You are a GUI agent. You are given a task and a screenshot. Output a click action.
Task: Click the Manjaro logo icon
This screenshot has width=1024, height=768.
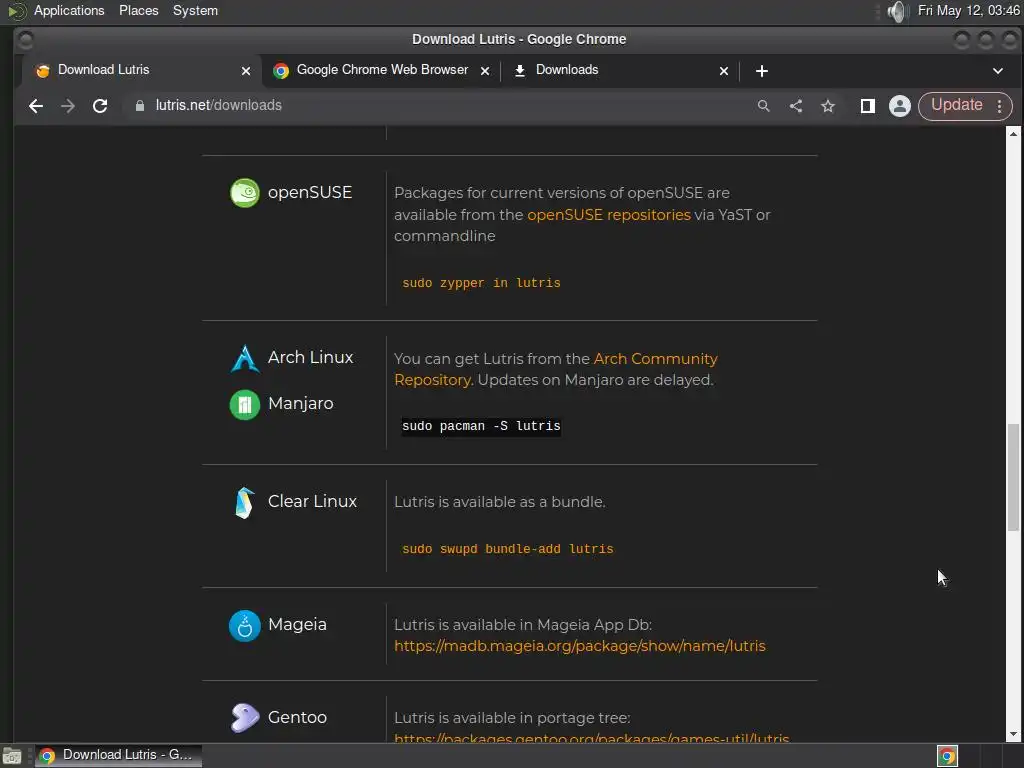click(x=245, y=404)
